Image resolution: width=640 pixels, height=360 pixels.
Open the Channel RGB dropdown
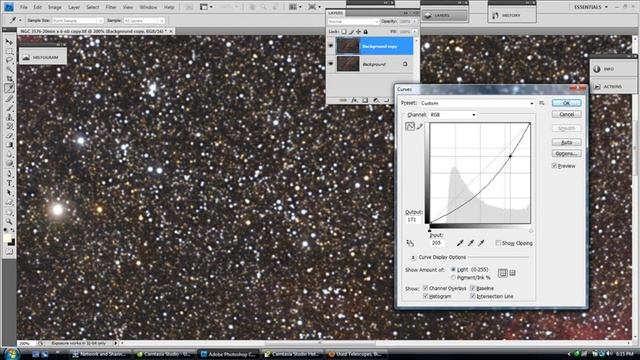453,115
